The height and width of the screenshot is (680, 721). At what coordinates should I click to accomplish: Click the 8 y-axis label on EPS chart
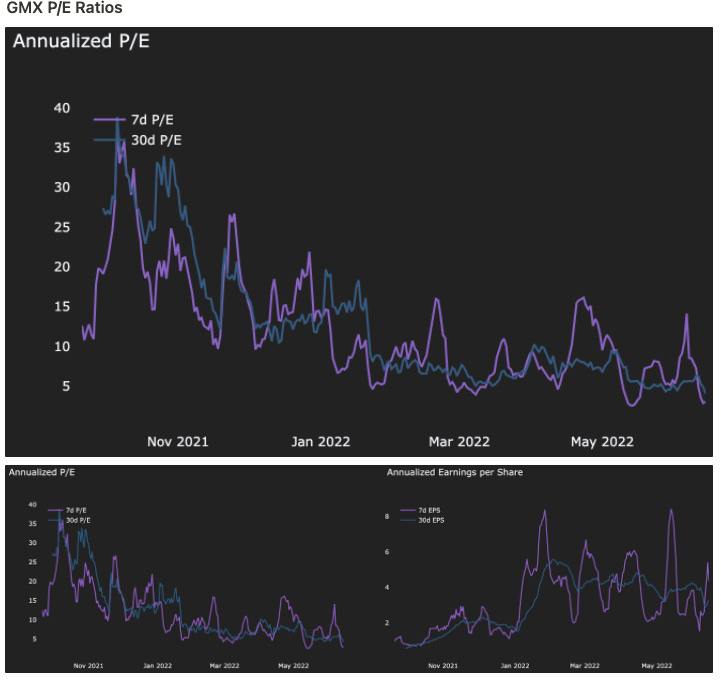tap(387, 516)
